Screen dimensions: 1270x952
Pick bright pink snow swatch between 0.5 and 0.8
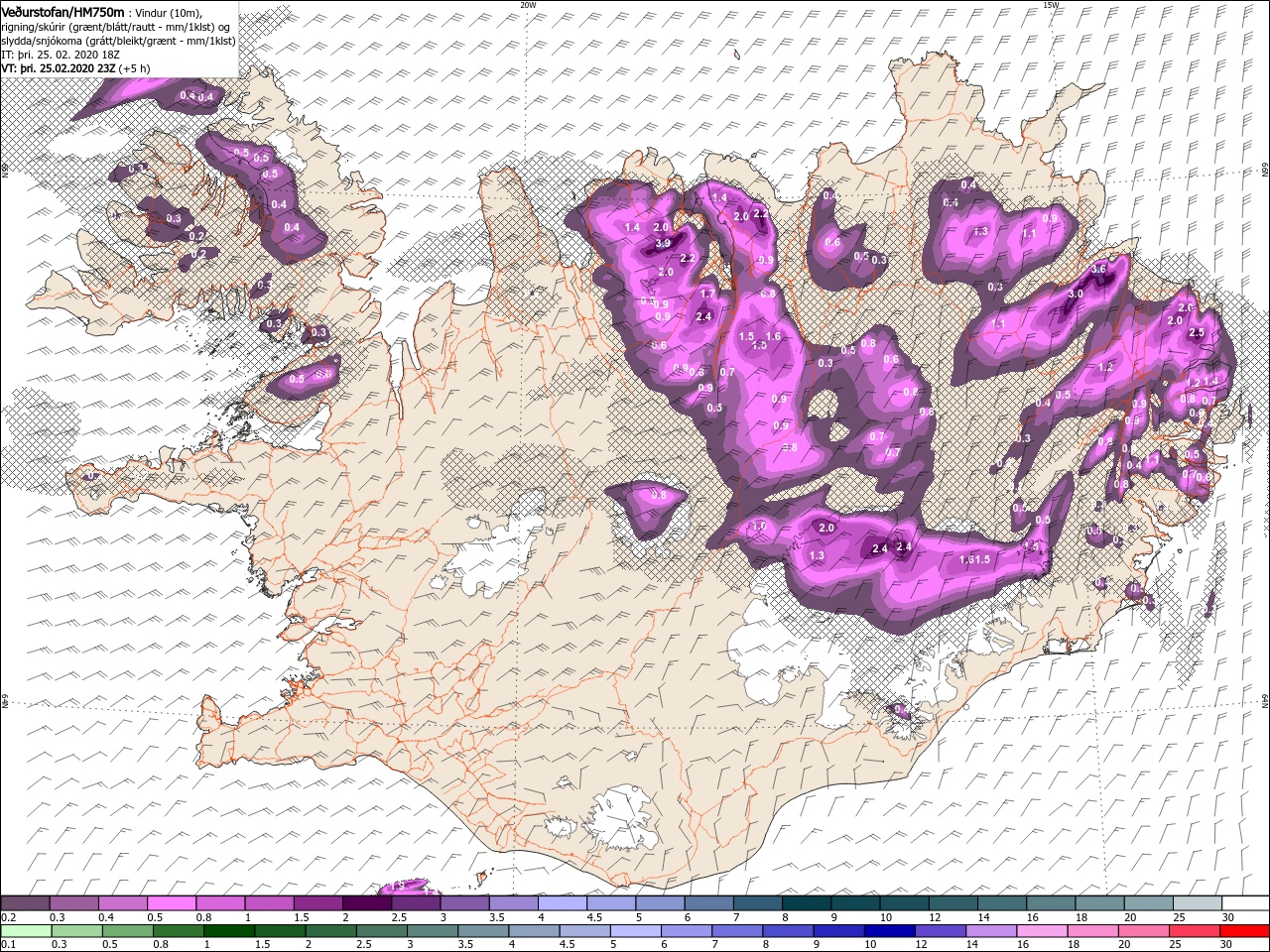coord(172,903)
